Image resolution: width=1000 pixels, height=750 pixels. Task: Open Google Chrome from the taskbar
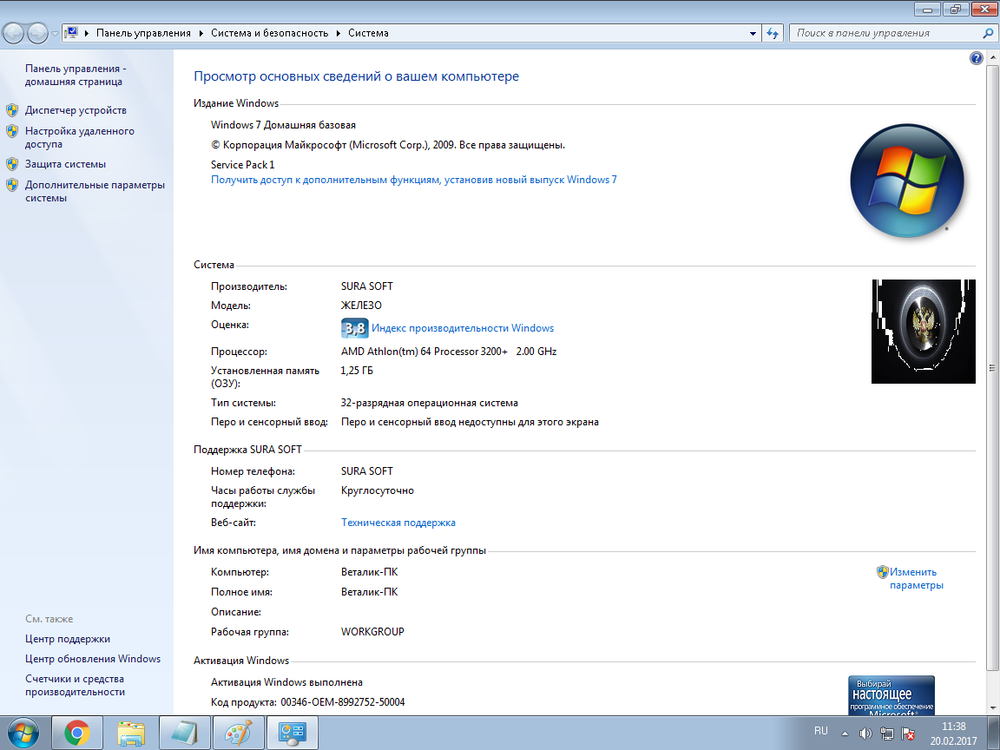tap(76, 733)
